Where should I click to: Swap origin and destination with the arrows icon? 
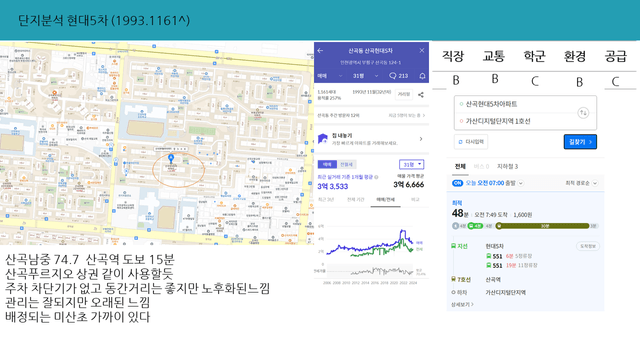(583, 113)
